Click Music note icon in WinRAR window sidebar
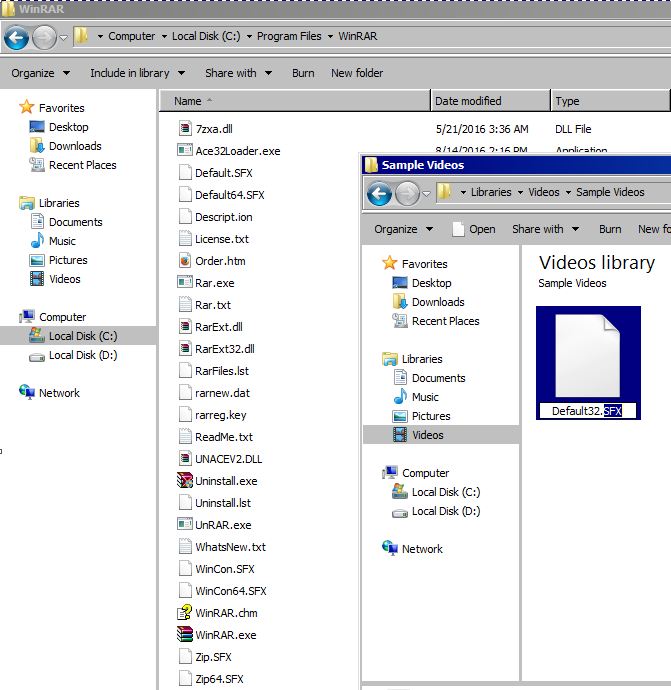Viewport: 671px width, 690px height. point(37,240)
